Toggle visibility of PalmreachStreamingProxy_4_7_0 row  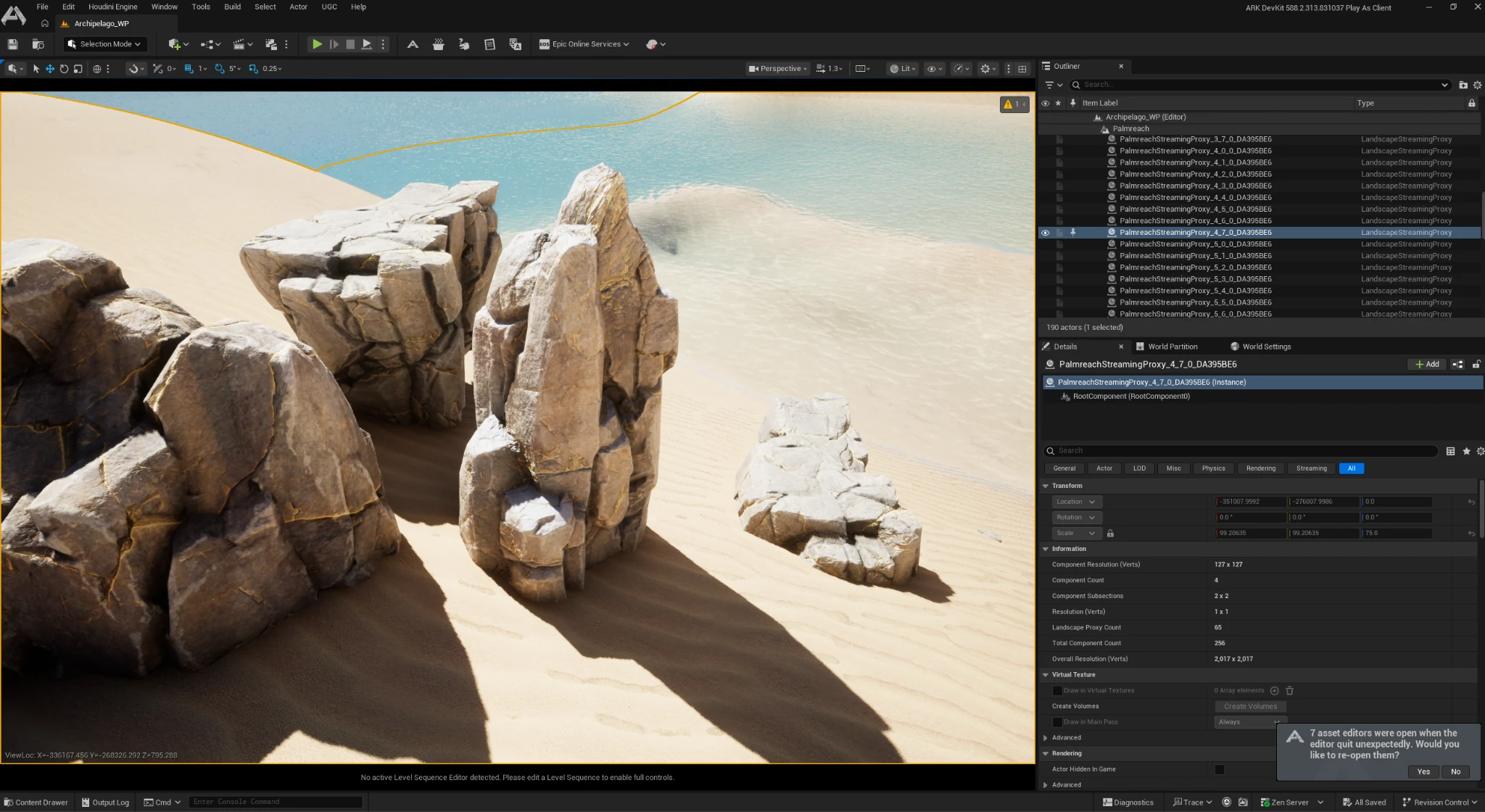click(x=1045, y=233)
